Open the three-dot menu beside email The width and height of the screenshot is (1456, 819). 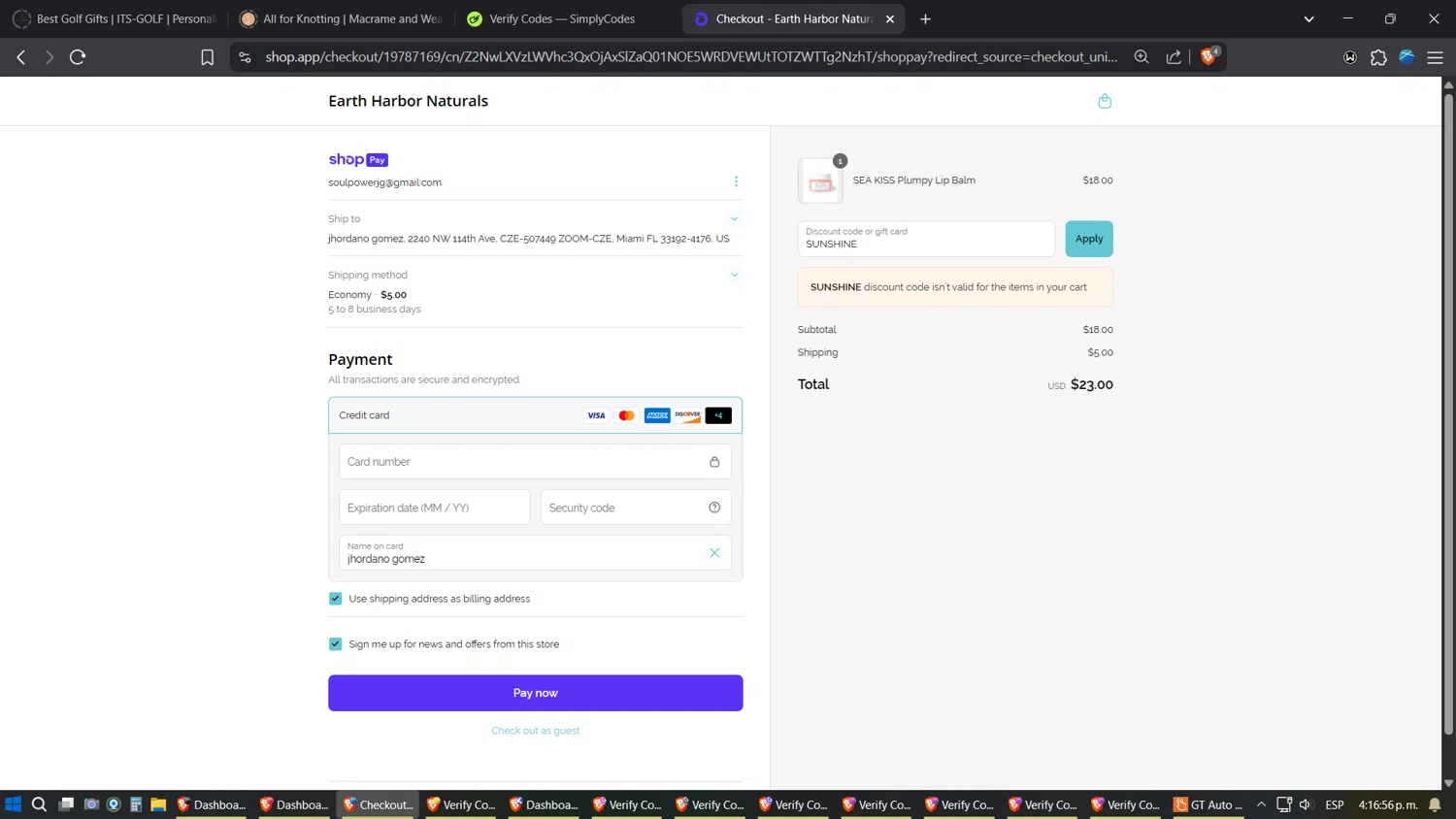[736, 181]
